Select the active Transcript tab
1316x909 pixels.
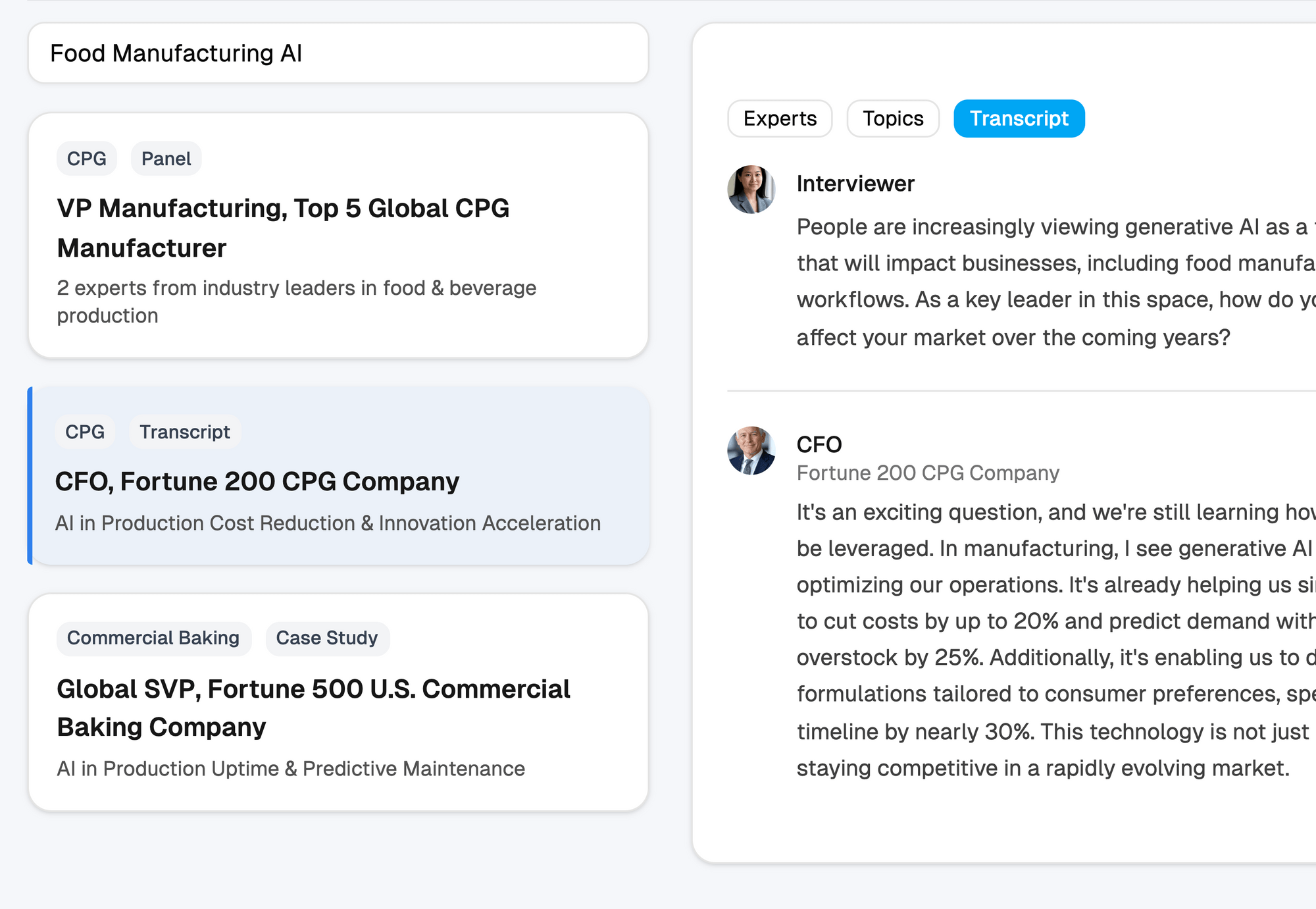coord(1019,118)
